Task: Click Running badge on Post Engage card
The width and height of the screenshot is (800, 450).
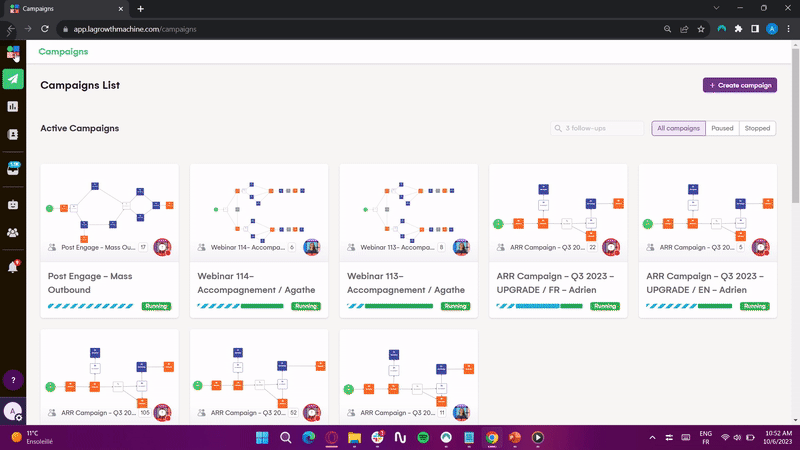Action: pyautogui.click(x=156, y=306)
